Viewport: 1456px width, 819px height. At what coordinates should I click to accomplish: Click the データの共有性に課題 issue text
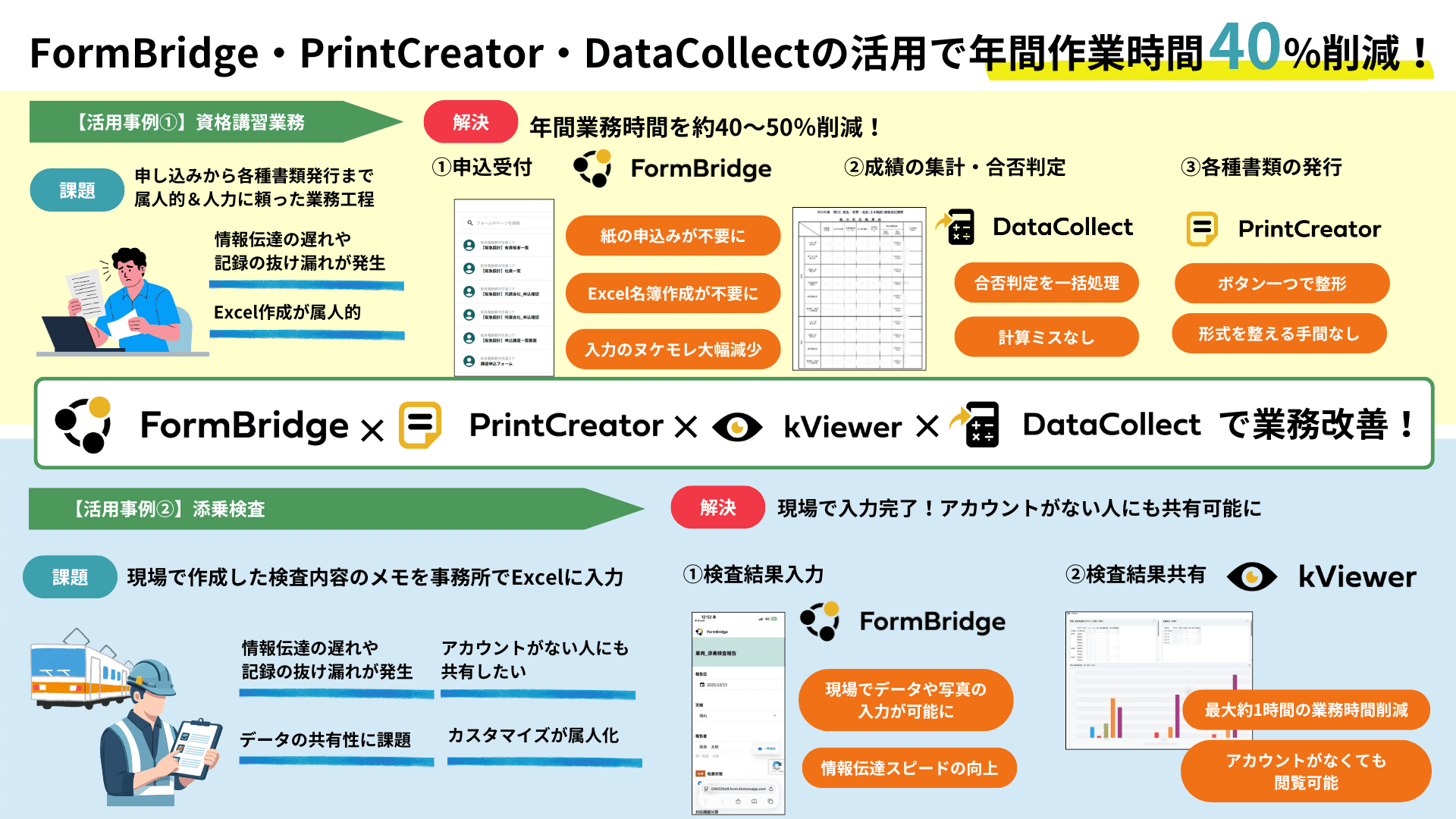(x=325, y=739)
